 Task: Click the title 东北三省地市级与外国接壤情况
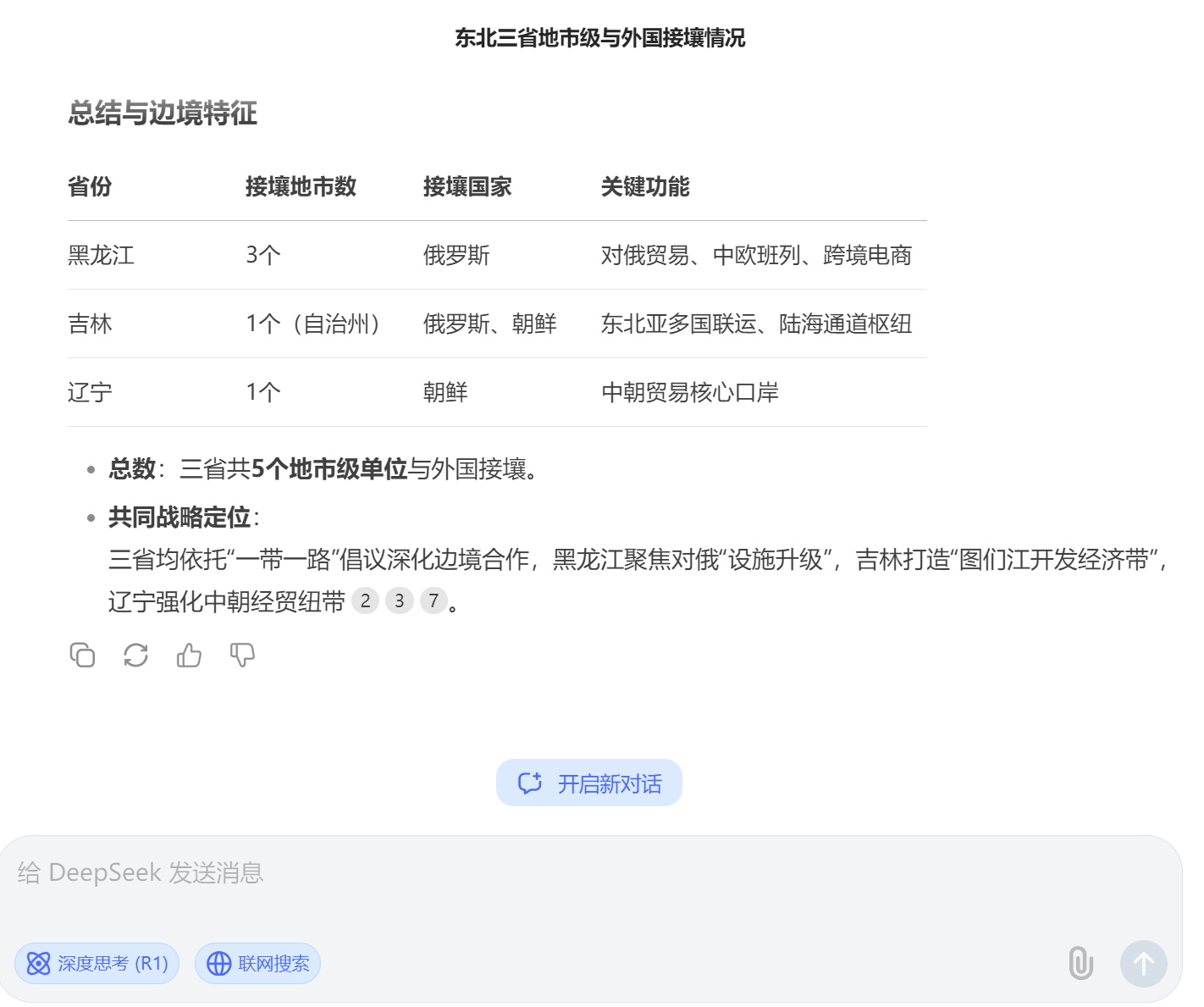[x=600, y=38]
